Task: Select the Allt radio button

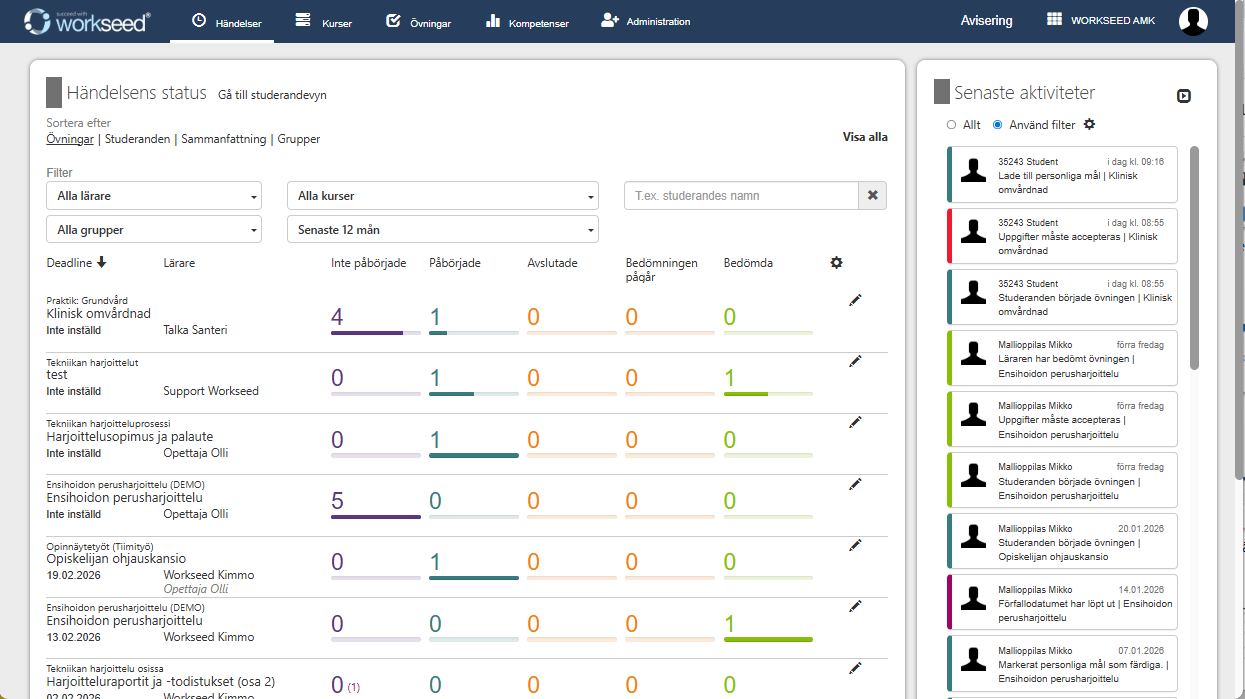Action: click(951, 125)
